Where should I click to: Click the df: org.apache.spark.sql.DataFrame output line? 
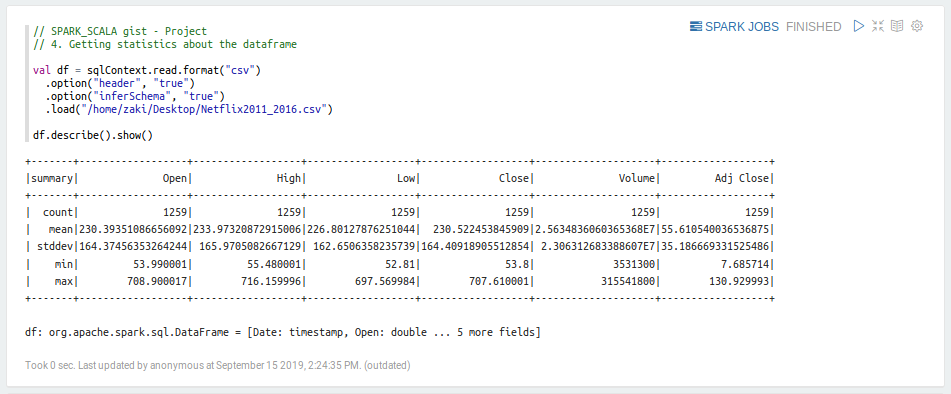283,332
